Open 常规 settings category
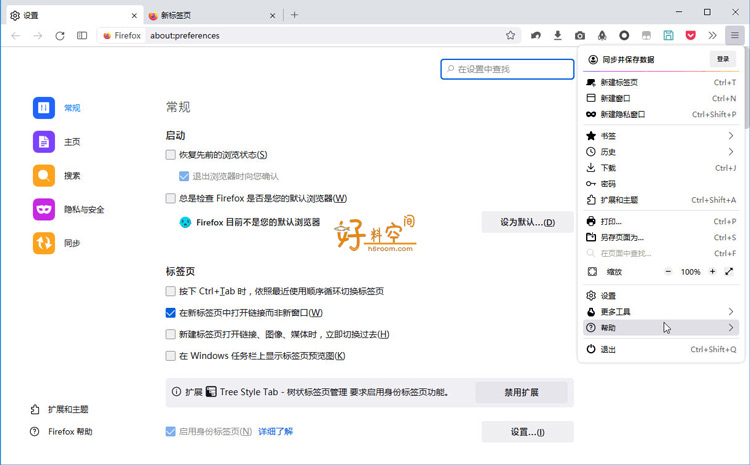 (x=56, y=108)
